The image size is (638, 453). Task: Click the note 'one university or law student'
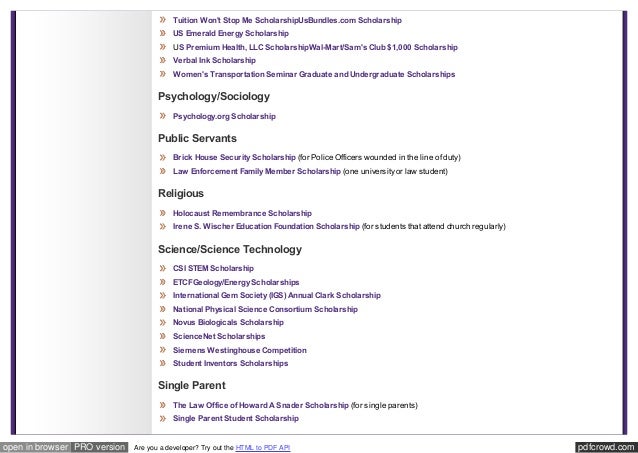point(395,171)
